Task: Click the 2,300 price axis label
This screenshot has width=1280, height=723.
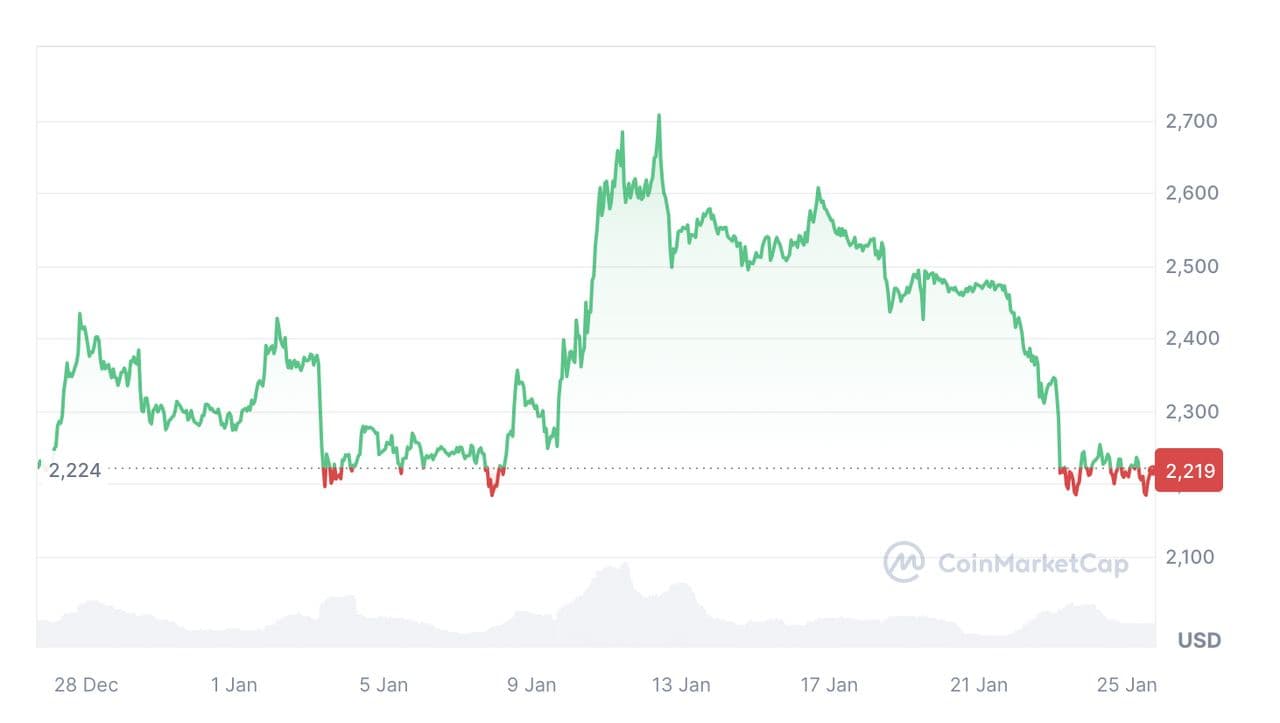Action: point(1191,411)
